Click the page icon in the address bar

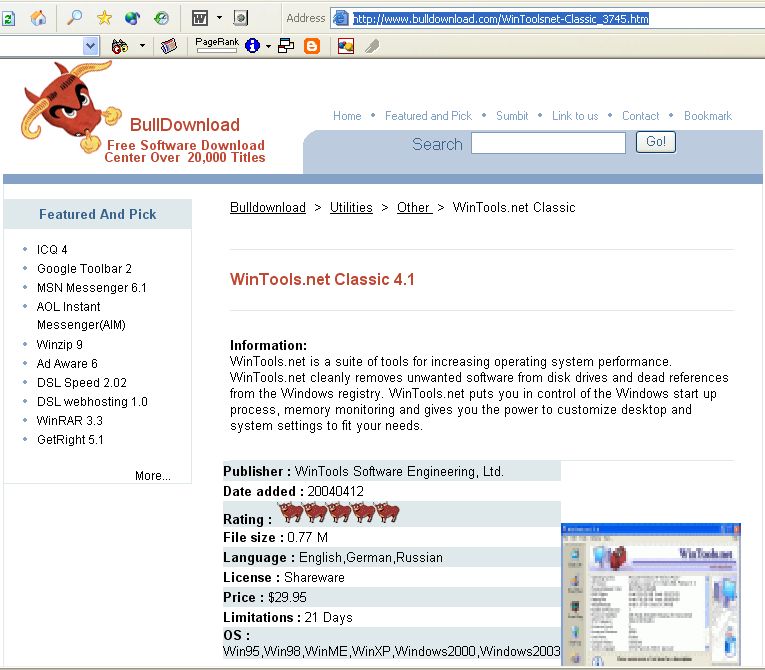point(340,19)
